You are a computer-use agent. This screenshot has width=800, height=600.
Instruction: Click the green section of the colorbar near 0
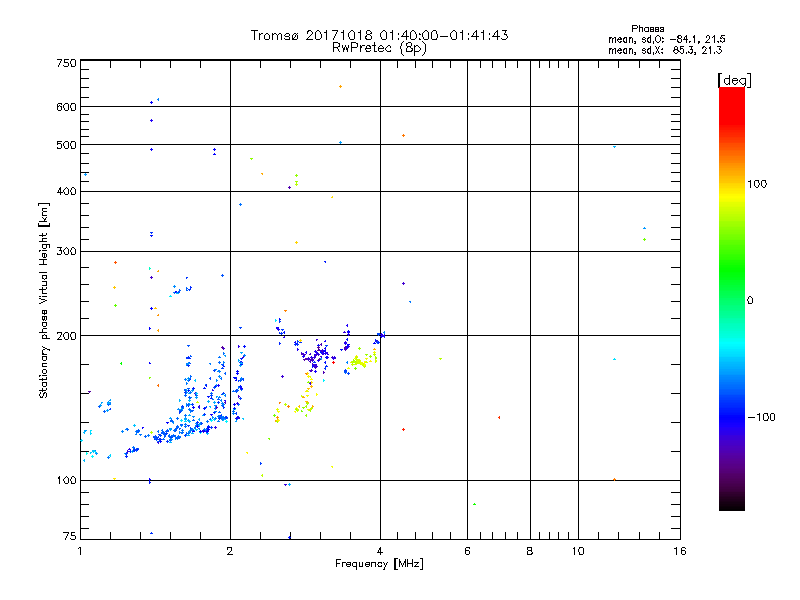[x=732, y=286]
